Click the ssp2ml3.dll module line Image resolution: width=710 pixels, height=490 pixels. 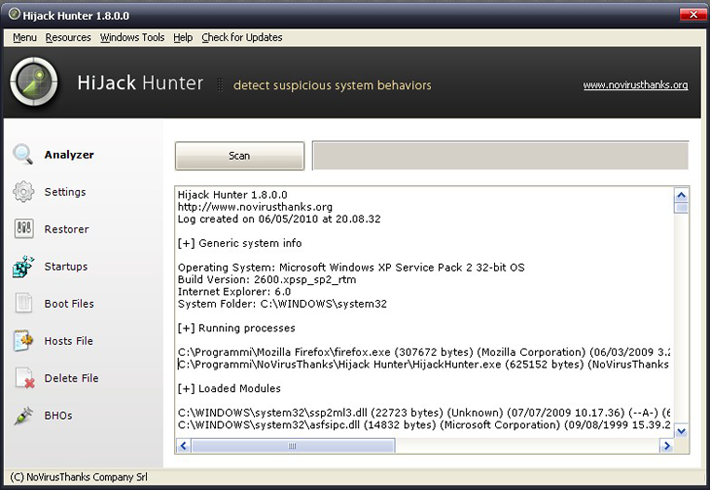(x=424, y=413)
